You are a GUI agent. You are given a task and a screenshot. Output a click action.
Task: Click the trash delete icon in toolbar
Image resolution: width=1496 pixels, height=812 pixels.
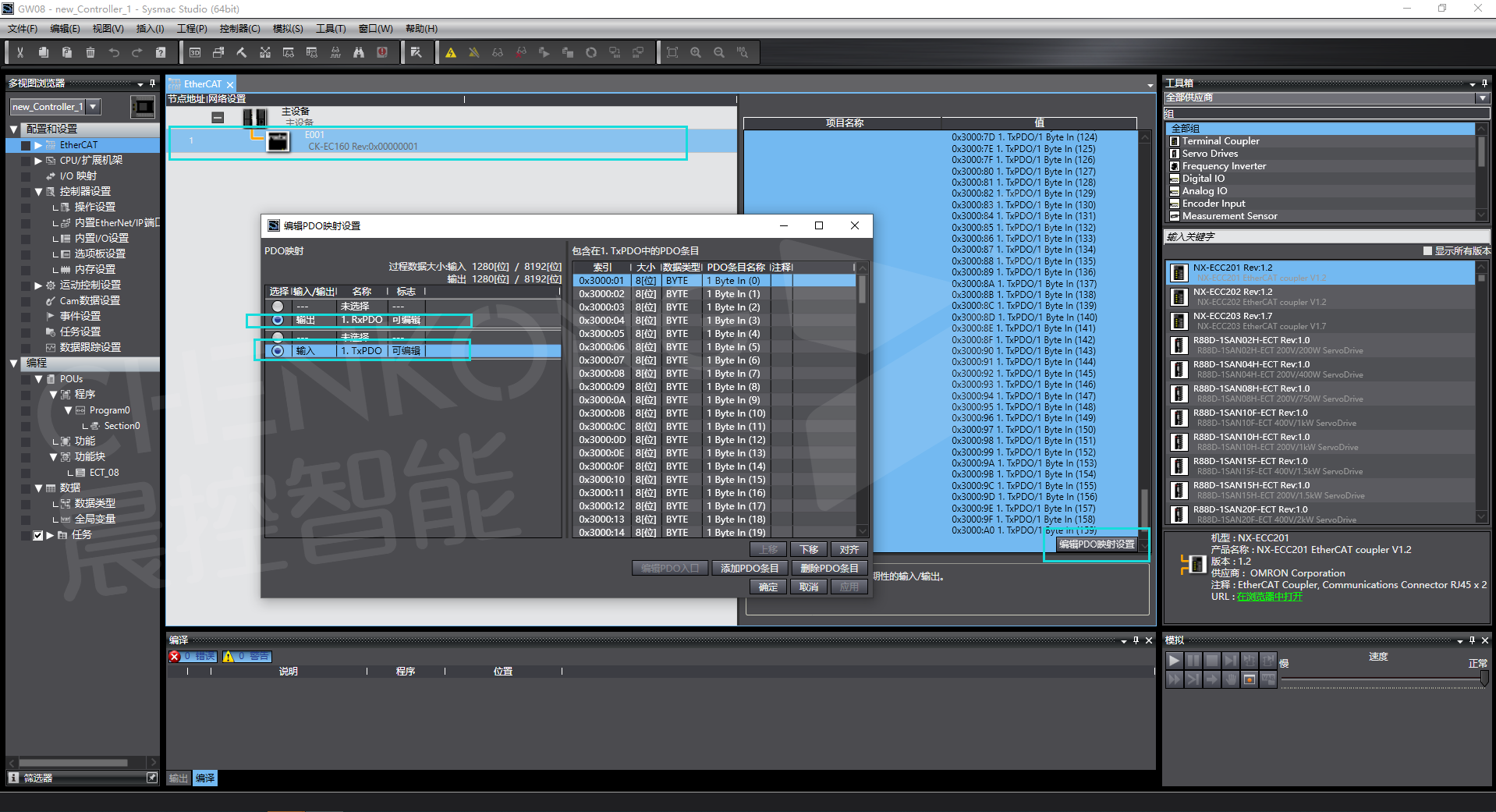click(90, 53)
